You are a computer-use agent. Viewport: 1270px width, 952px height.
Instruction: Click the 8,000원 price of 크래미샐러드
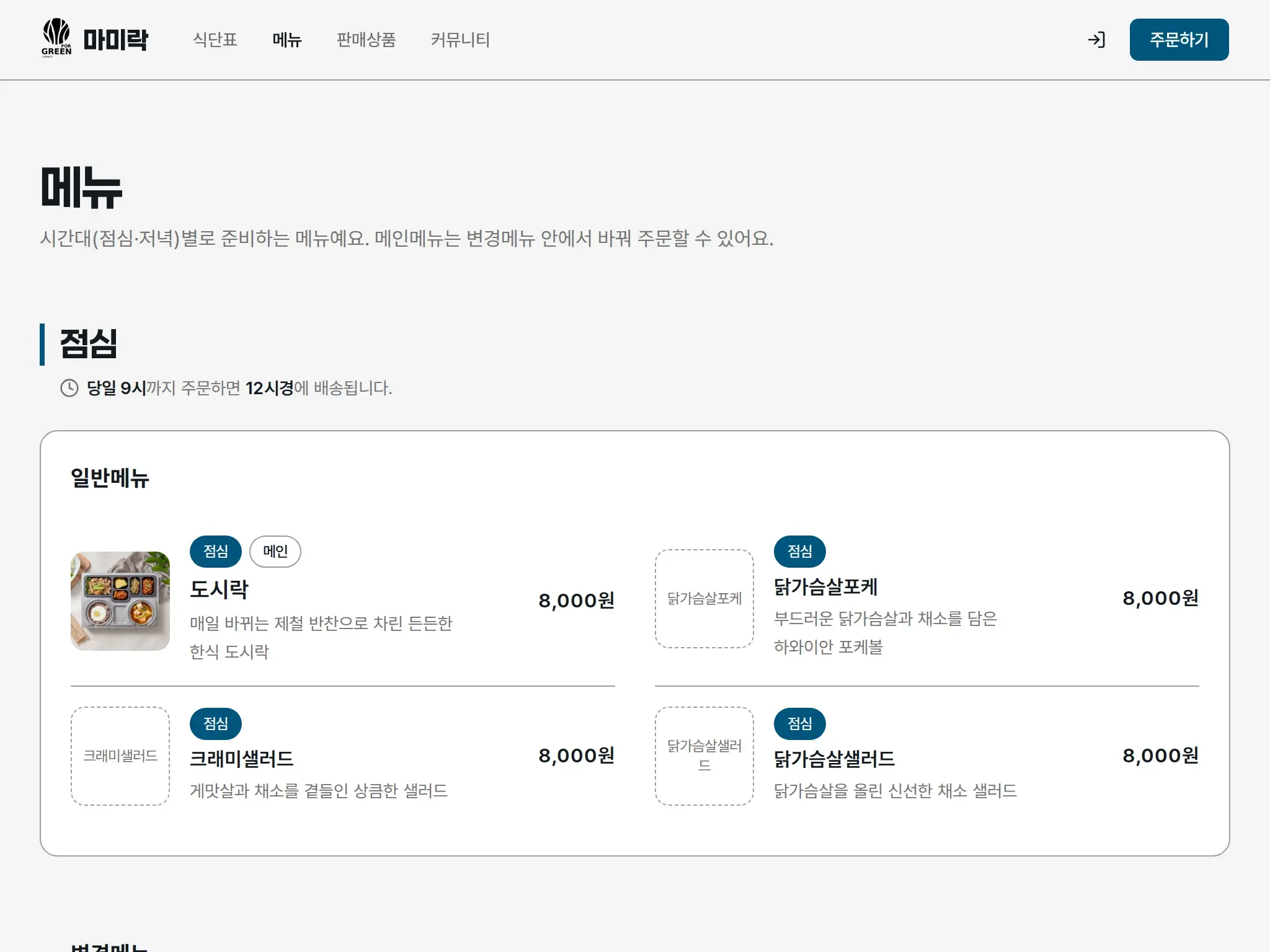577,756
